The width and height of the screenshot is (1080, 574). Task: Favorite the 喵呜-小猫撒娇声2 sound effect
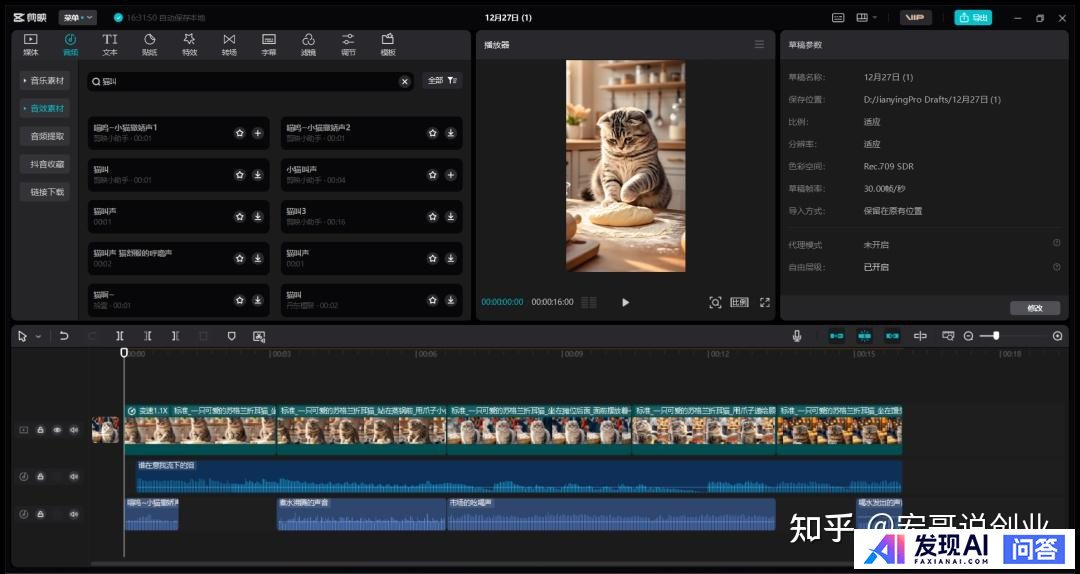(433, 133)
